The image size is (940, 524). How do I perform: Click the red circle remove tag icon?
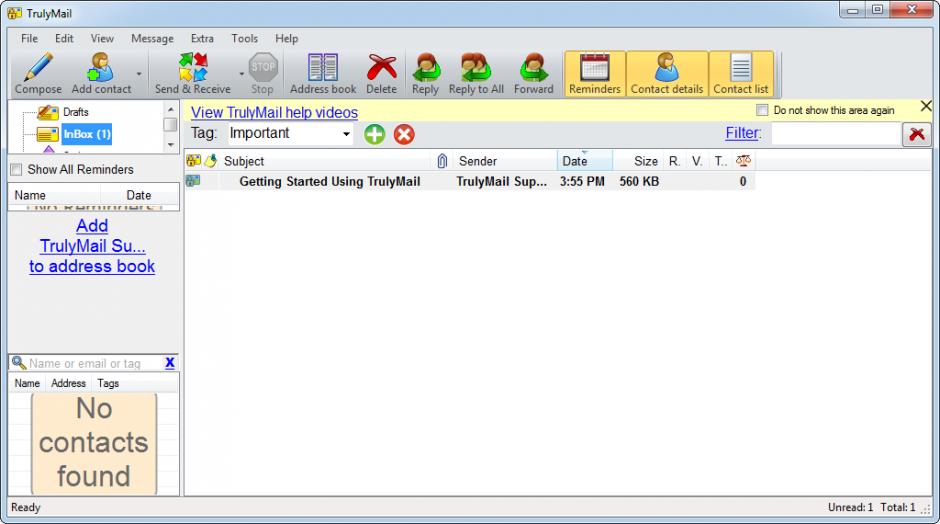[404, 134]
